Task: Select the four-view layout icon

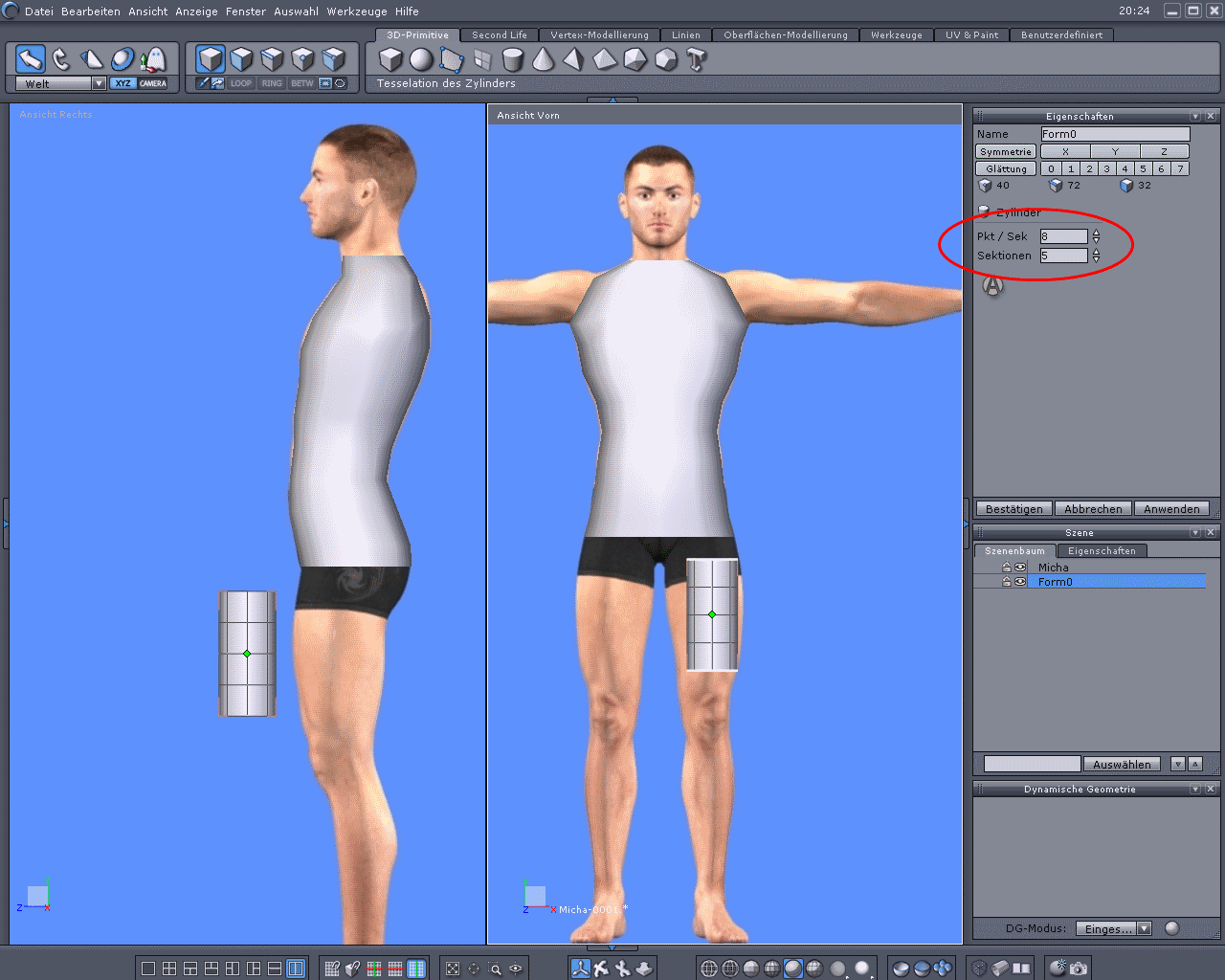Action: click(x=169, y=969)
